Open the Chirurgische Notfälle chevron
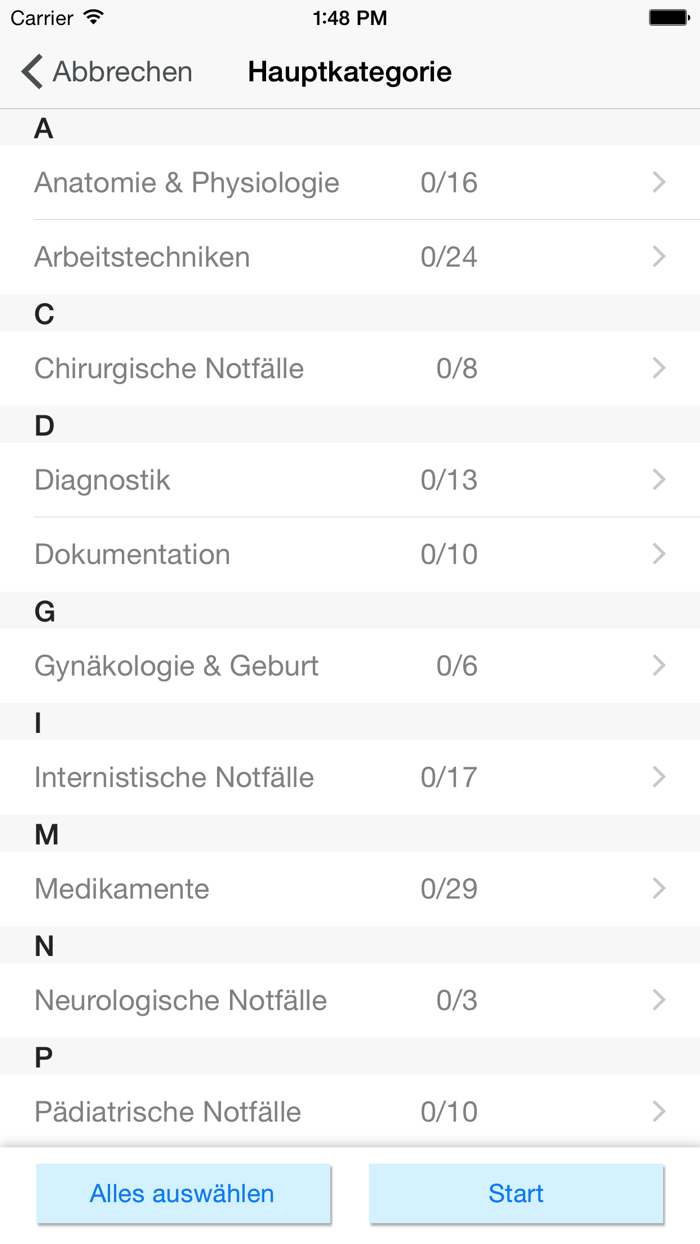The image size is (700, 1244). point(658,368)
